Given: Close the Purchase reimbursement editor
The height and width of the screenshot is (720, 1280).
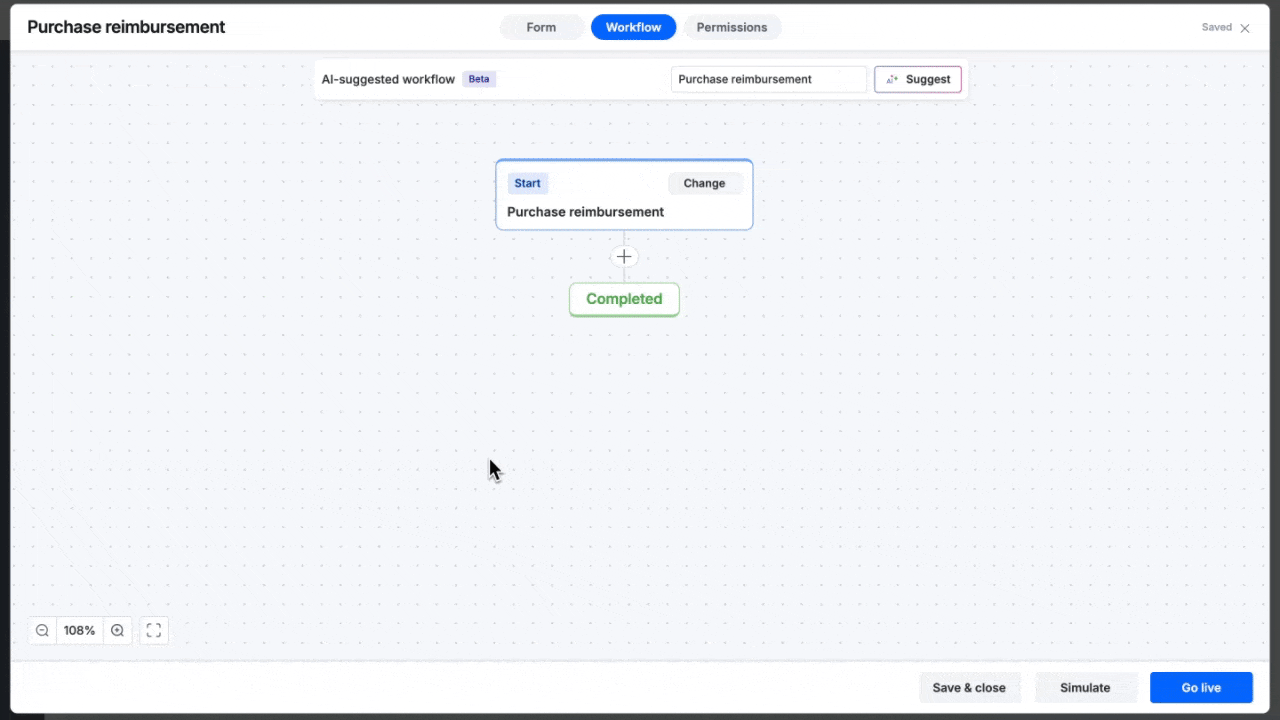Looking at the screenshot, I should (1245, 28).
